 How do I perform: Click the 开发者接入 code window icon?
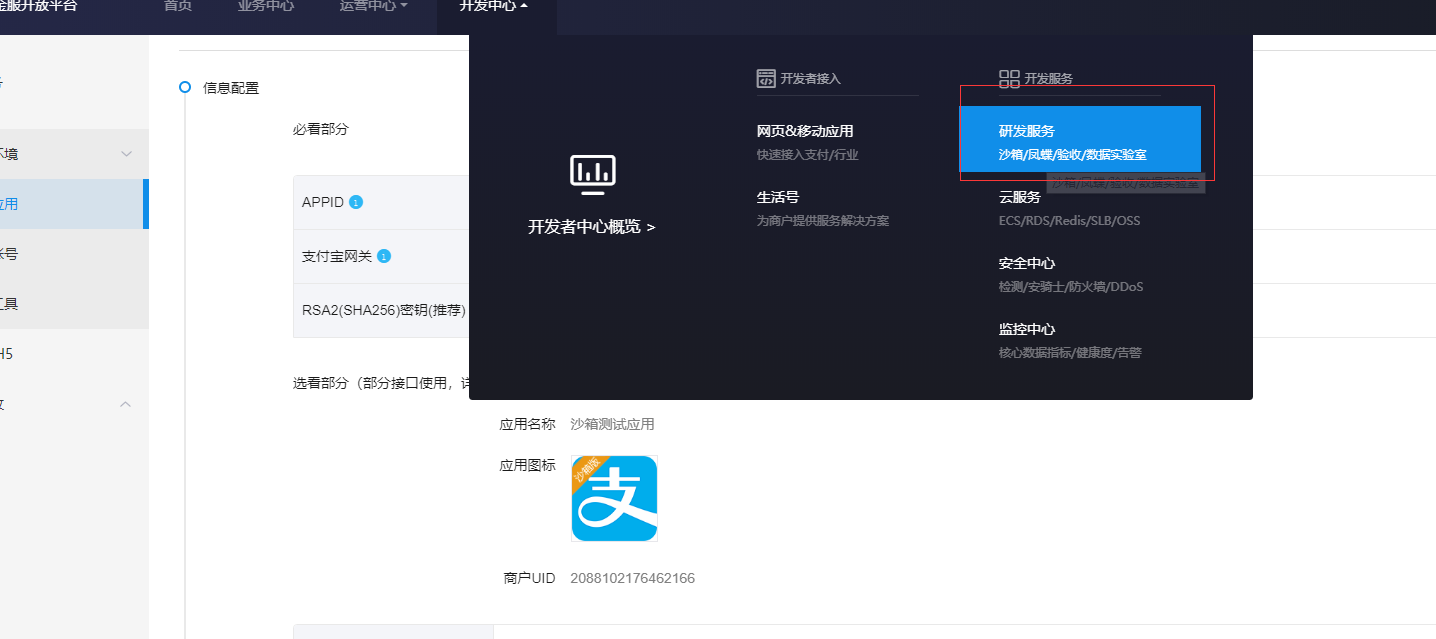pos(766,78)
